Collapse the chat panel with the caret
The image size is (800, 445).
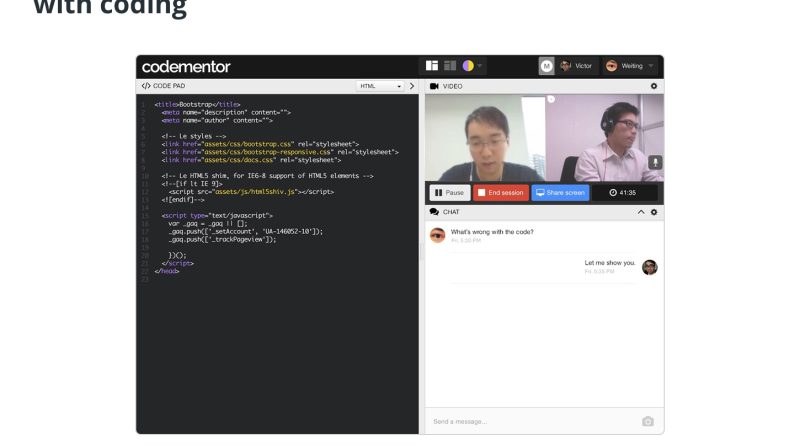(641, 212)
